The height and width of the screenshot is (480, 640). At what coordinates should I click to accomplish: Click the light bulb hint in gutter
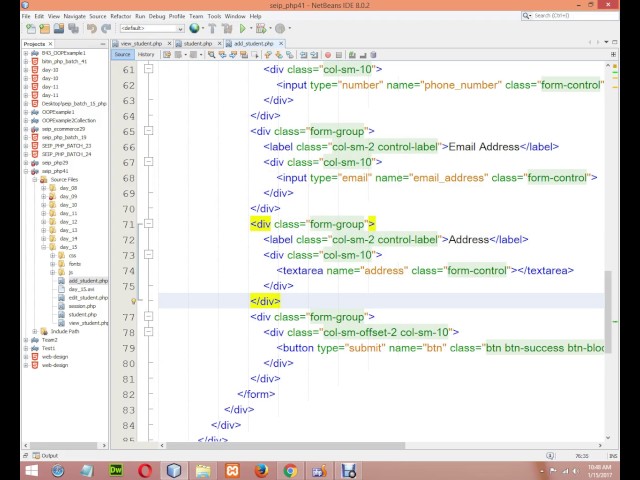pos(133,301)
